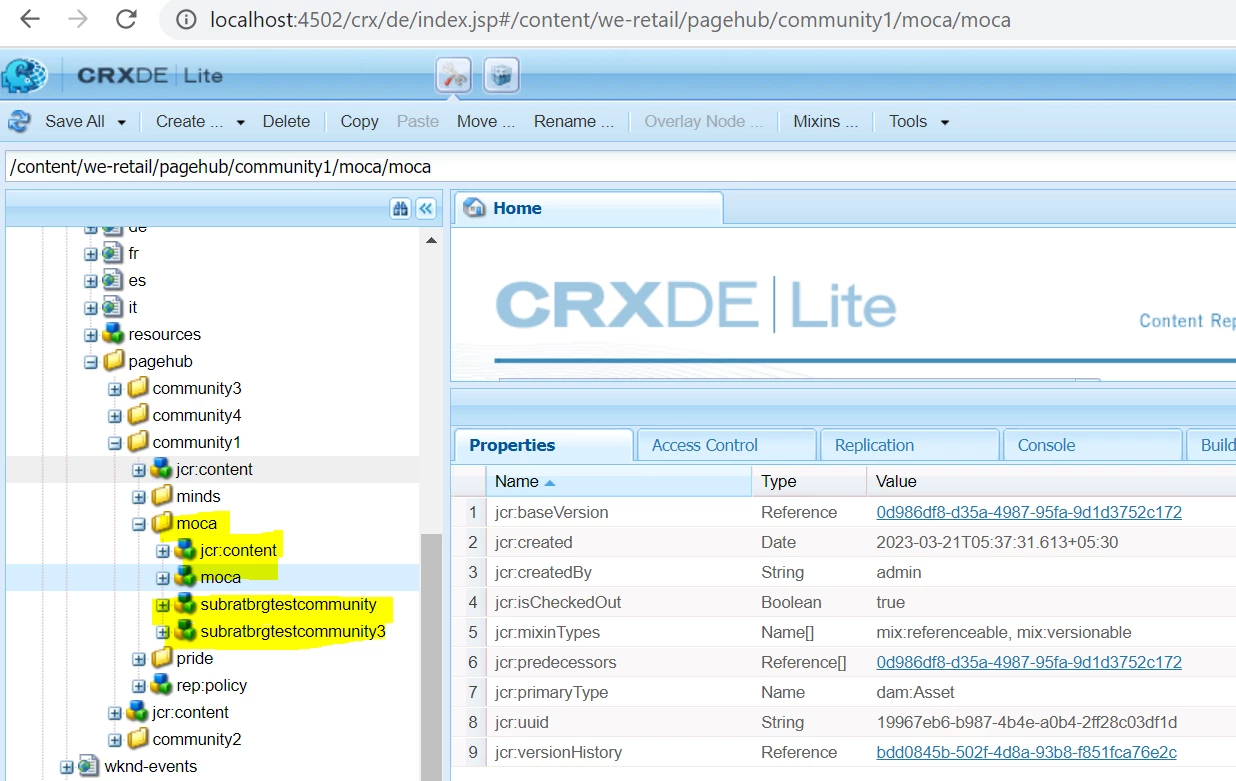Image resolution: width=1236 pixels, height=781 pixels.
Task: Click the Mixins toolbar button
Action: point(825,121)
